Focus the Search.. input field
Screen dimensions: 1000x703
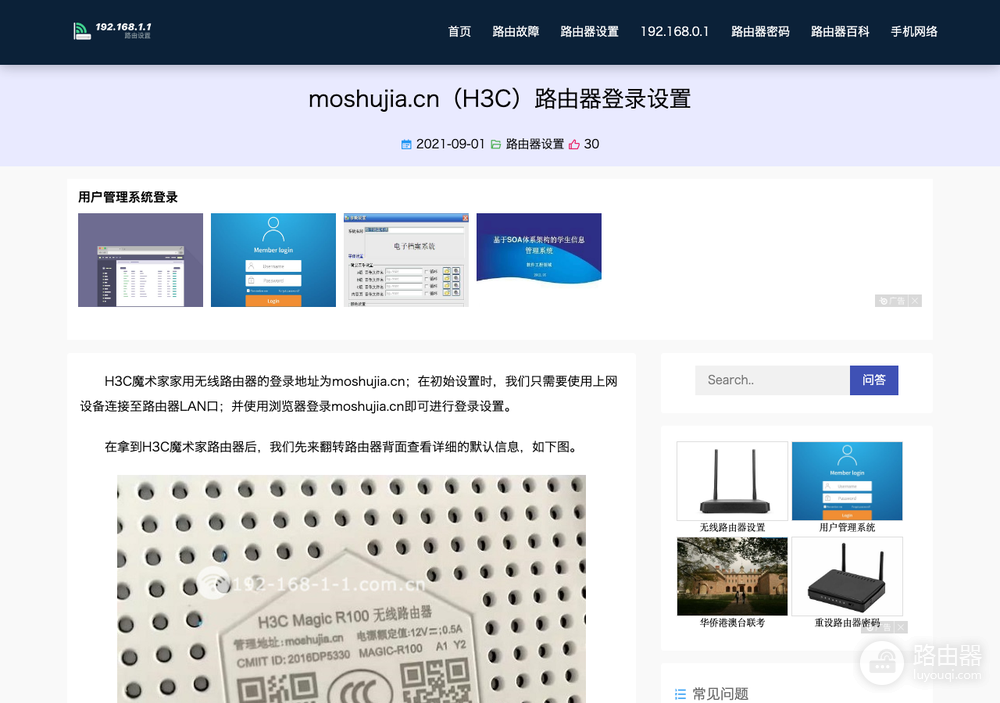(772, 380)
